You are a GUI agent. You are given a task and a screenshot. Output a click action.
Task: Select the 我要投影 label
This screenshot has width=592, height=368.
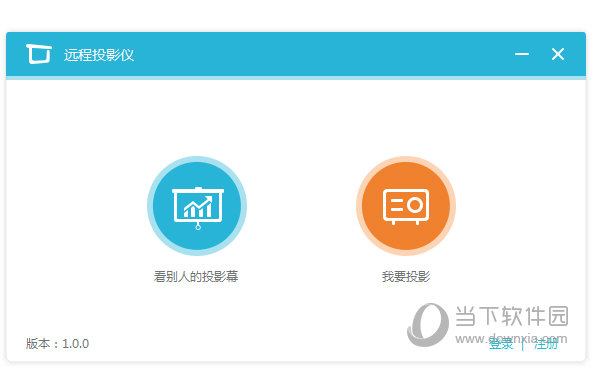pyautogui.click(x=406, y=277)
